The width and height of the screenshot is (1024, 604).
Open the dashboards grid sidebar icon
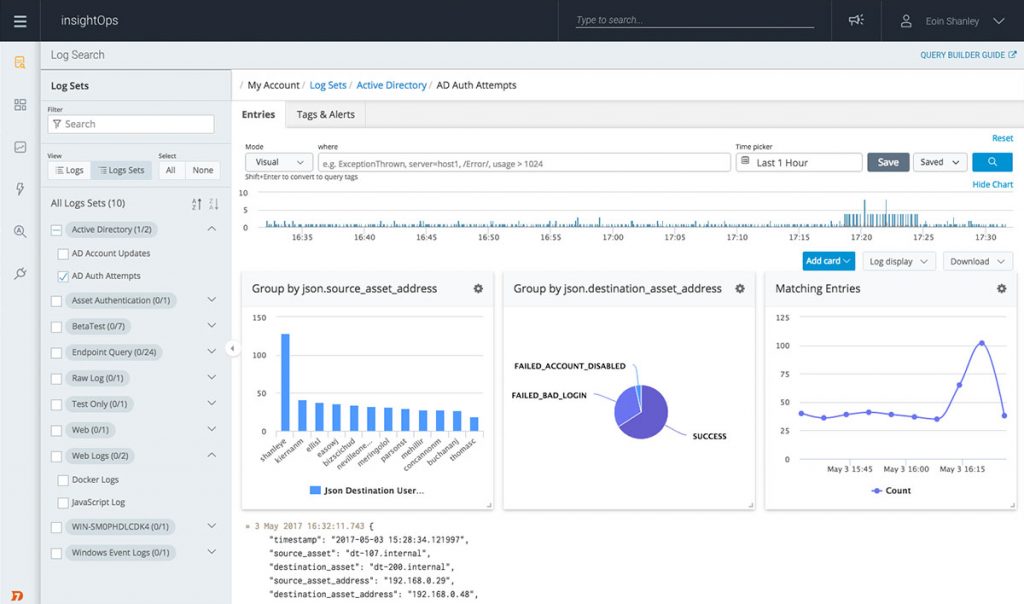20,104
